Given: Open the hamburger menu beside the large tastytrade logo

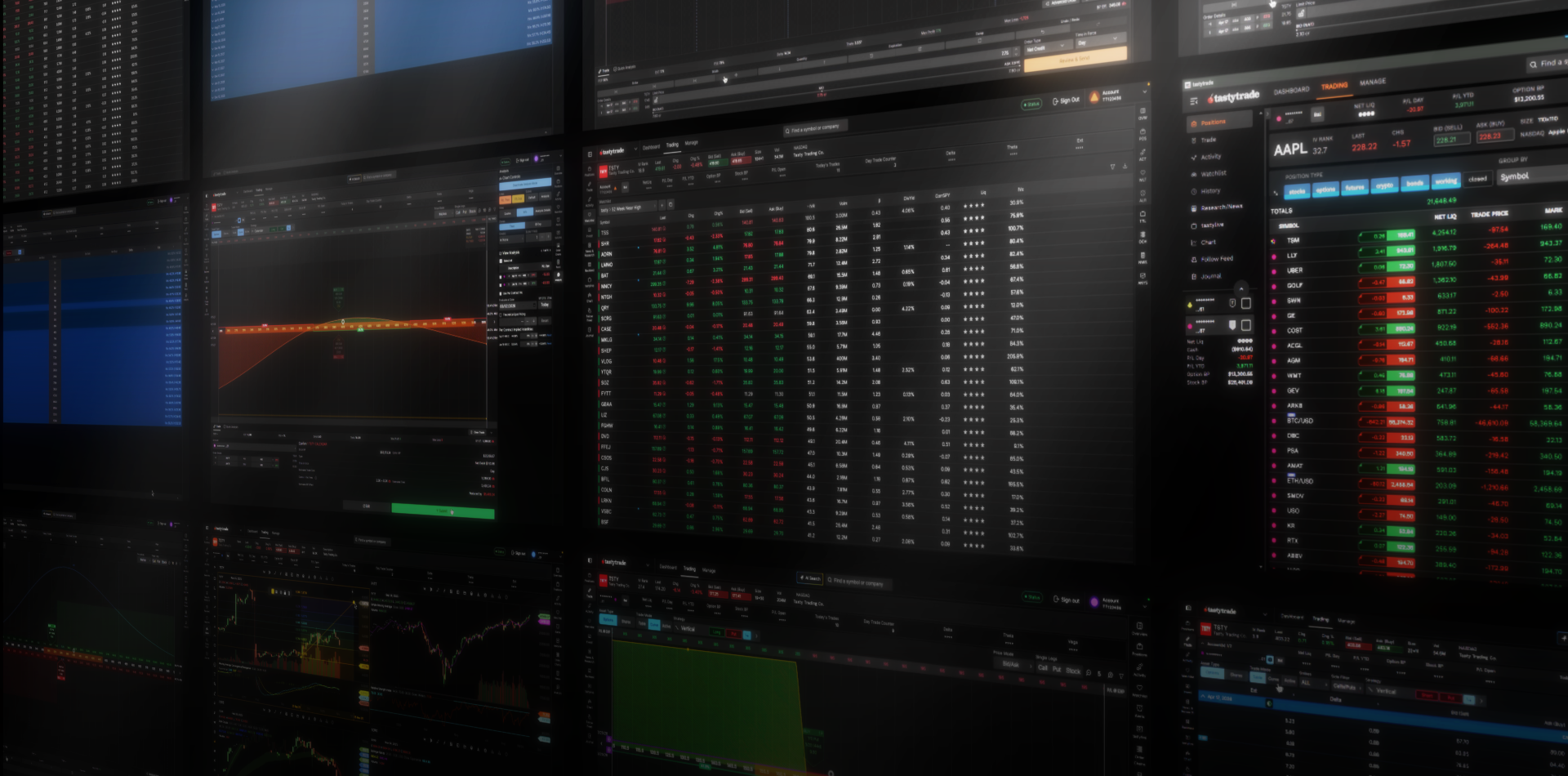Looking at the screenshot, I should click(x=1194, y=101).
